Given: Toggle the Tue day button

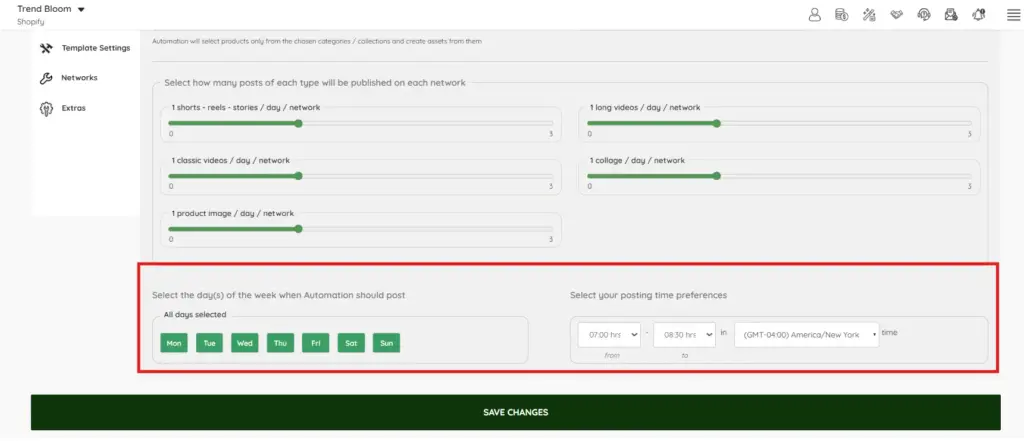Looking at the screenshot, I should [209, 343].
